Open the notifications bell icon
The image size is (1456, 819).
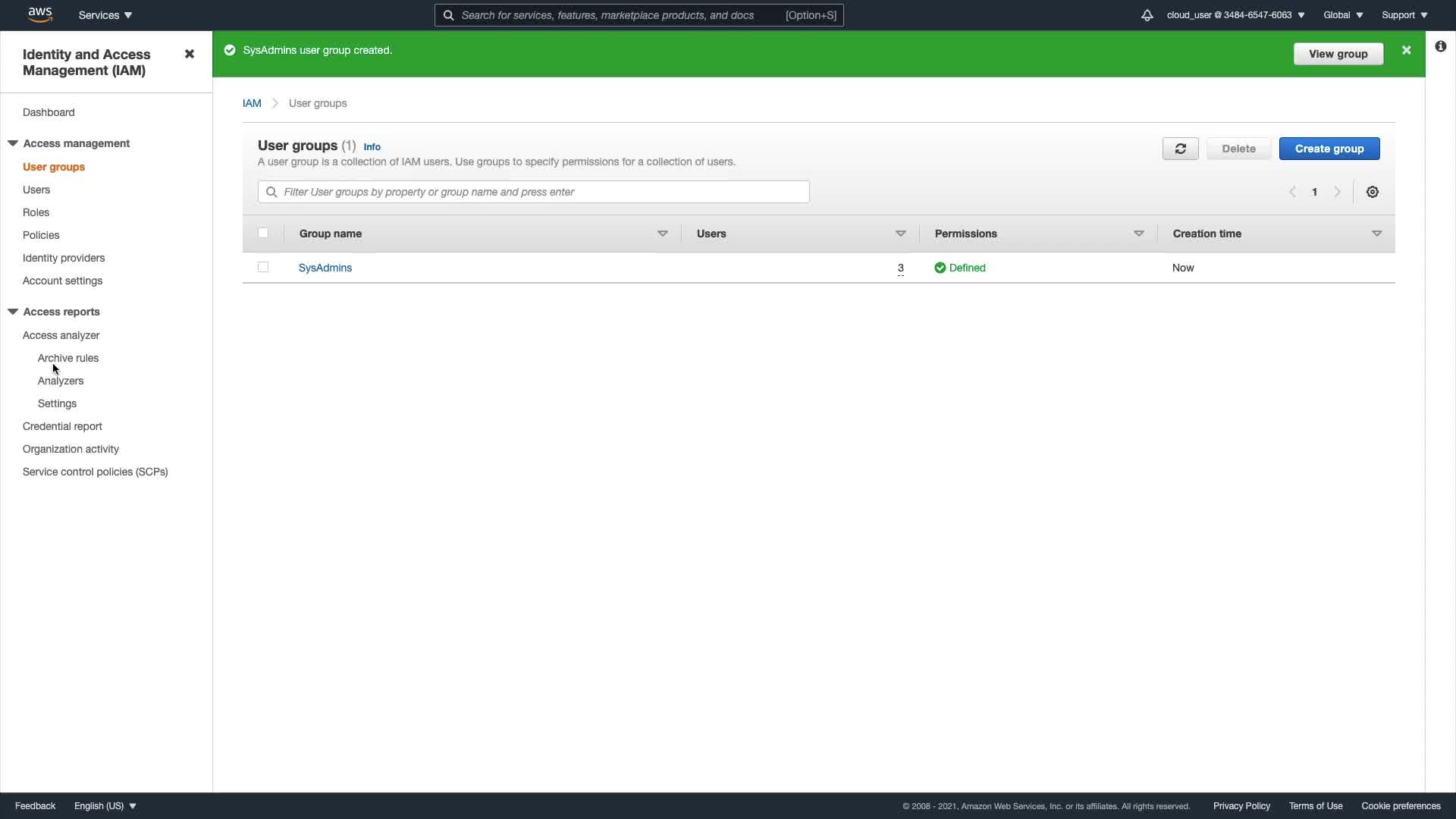pos(1147,15)
